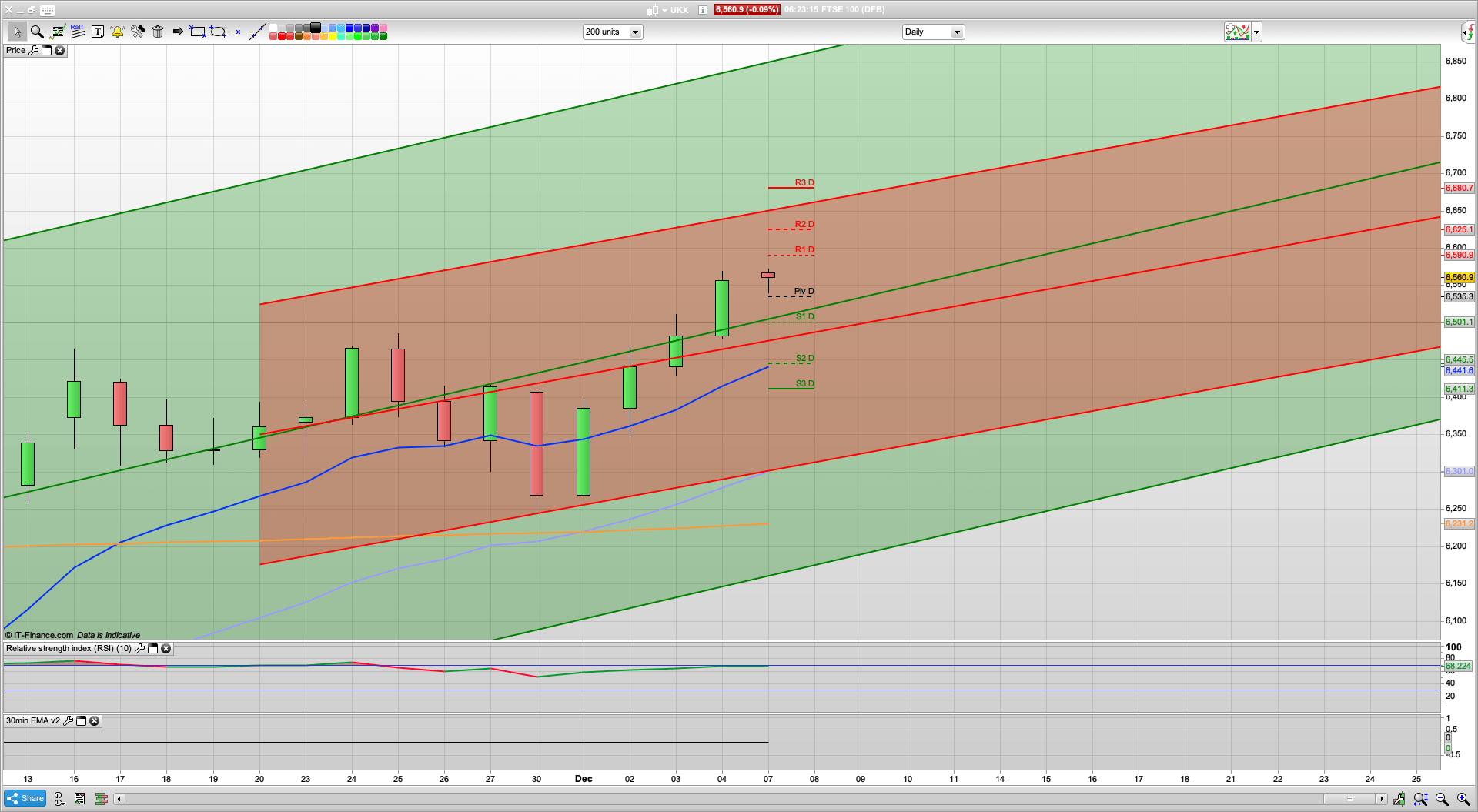
Task: Open drawing options via the wrench icon
Action: point(138,32)
